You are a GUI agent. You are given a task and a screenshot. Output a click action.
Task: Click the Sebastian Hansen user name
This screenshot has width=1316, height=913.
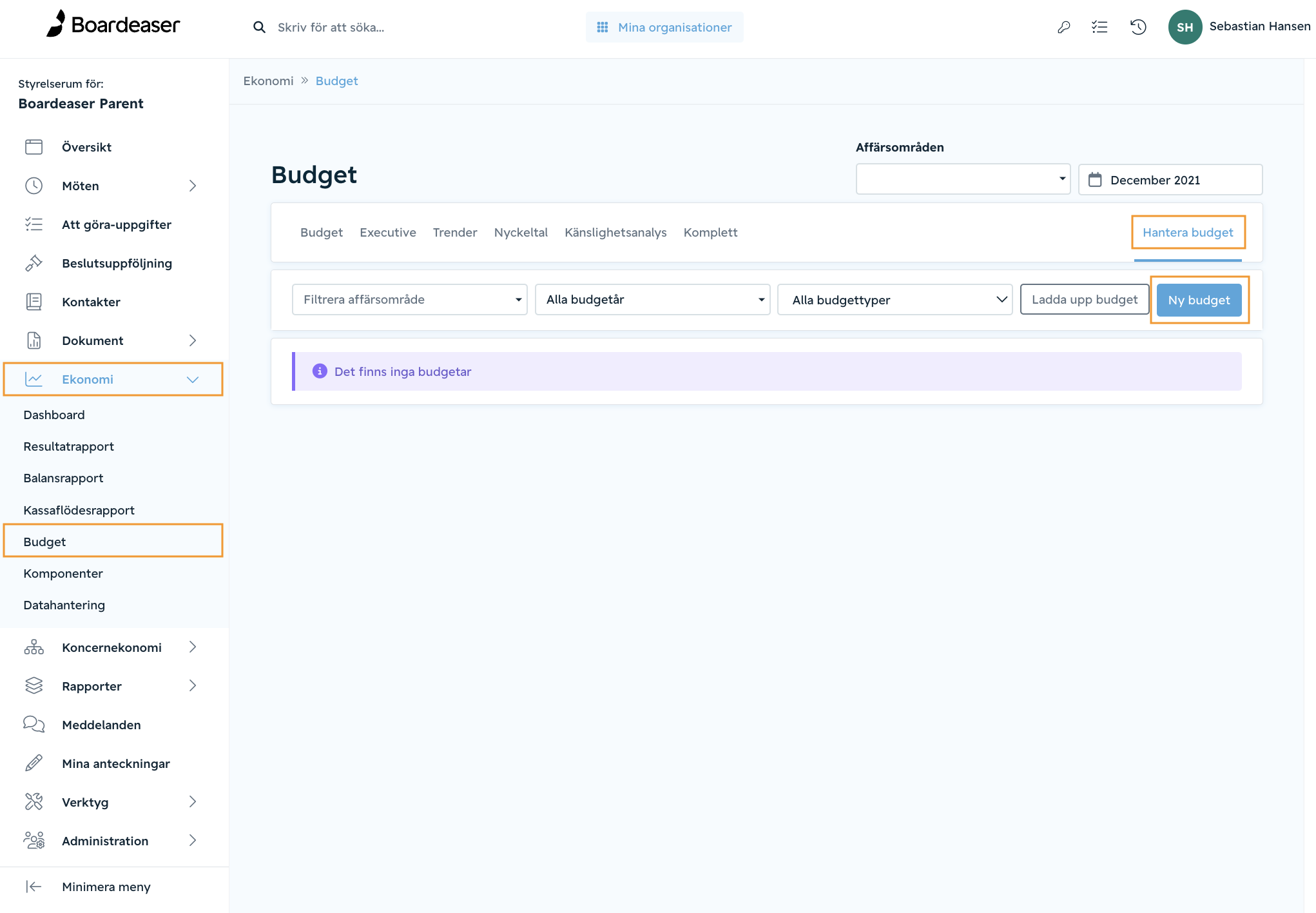point(1260,26)
